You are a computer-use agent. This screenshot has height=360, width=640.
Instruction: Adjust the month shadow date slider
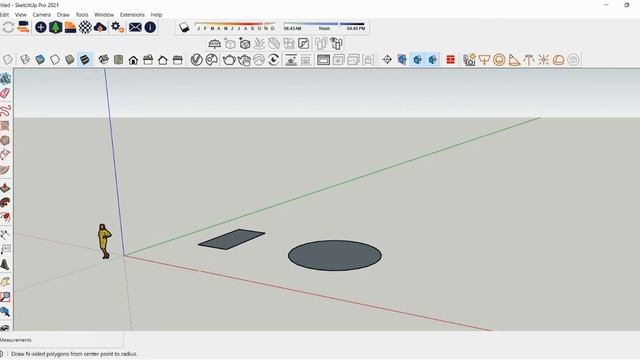[235, 27]
